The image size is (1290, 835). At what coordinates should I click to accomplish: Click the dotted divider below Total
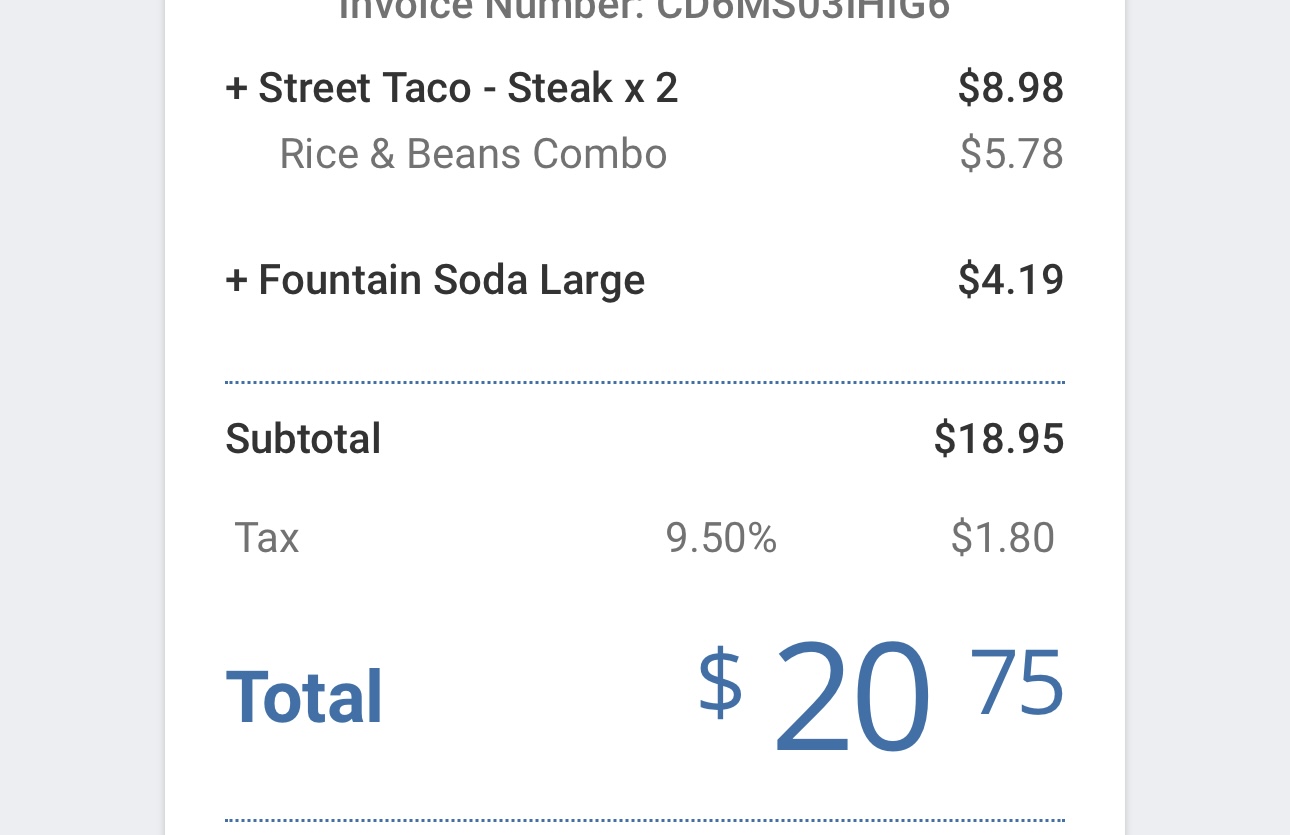(644, 821)
